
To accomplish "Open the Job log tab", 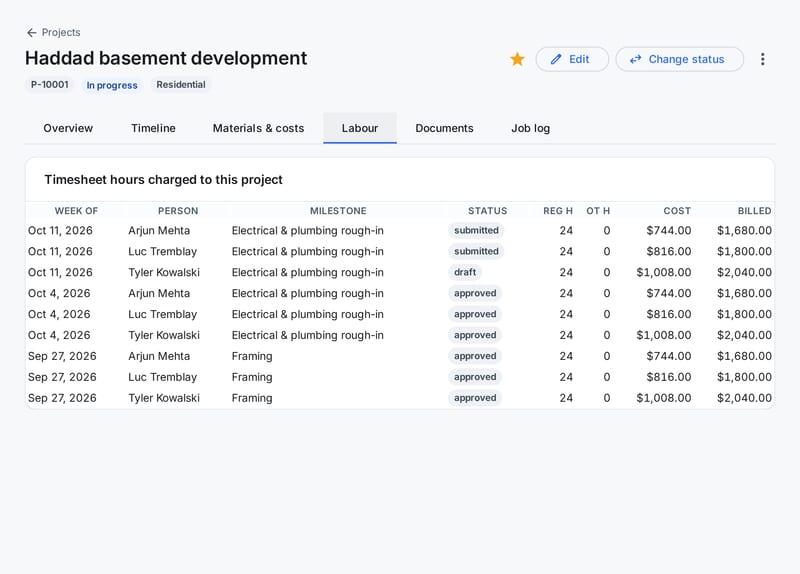I will [x=531, y=128].
